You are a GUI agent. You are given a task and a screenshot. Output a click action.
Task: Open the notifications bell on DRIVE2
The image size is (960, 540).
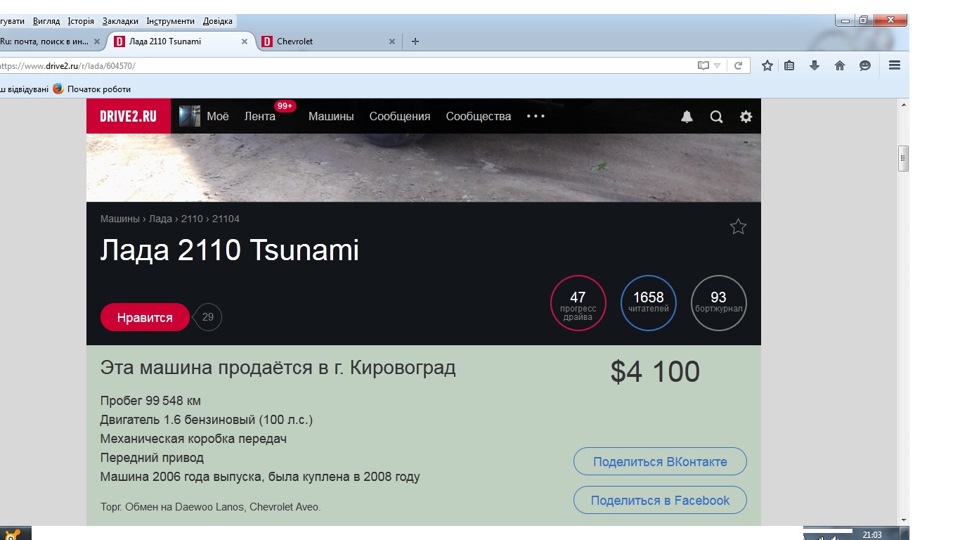coord(687,116)
